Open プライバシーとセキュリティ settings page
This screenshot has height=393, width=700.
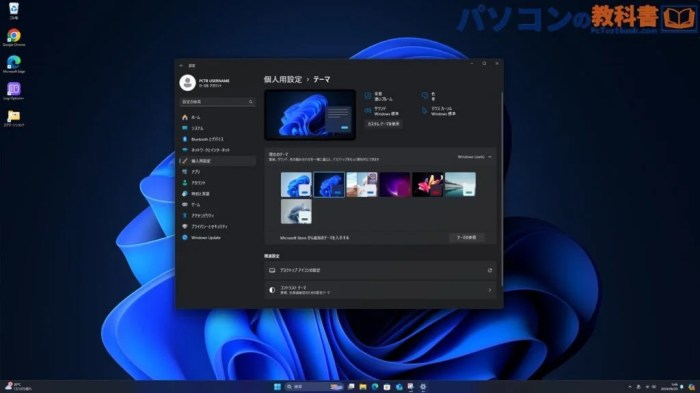pos(217,226)
